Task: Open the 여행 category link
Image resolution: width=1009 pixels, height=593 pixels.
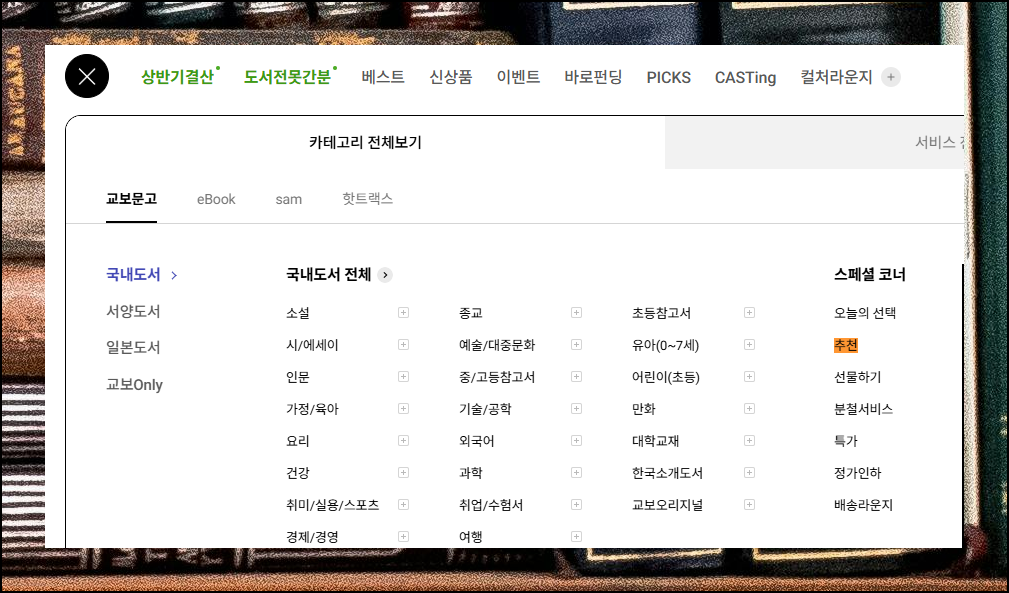Action: [x=470, y=537]
